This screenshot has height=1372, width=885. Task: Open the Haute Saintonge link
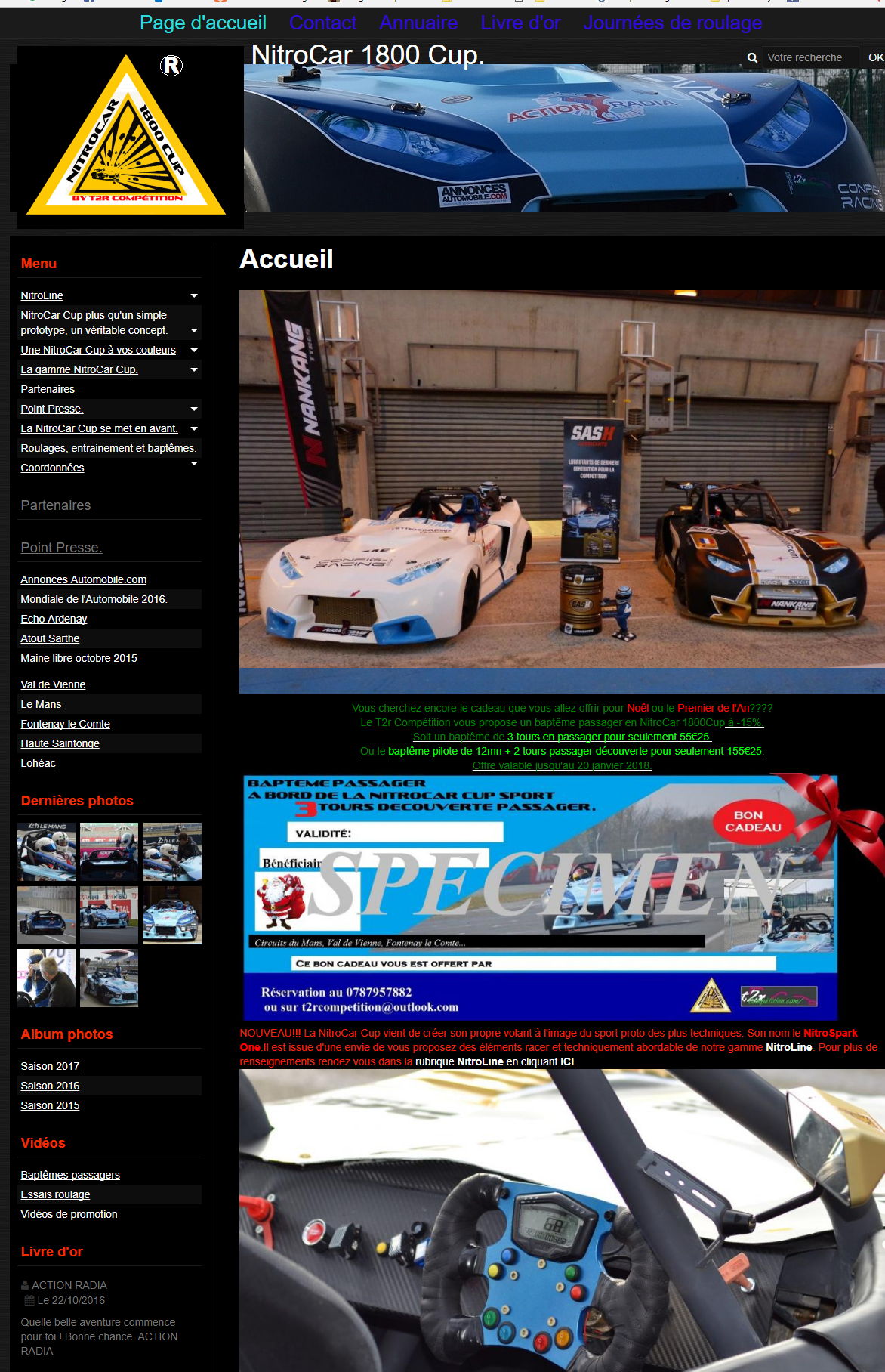(60, 743)
